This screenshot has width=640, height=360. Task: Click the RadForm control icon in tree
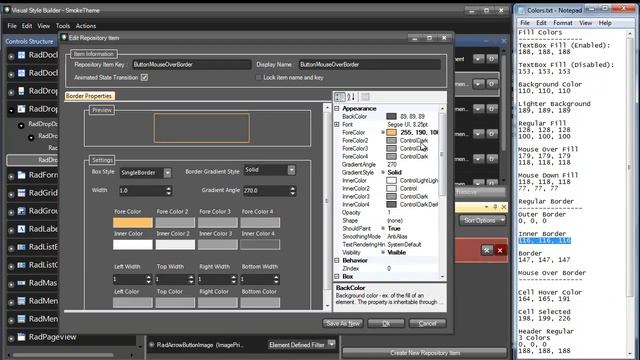(x=21, y=175)
